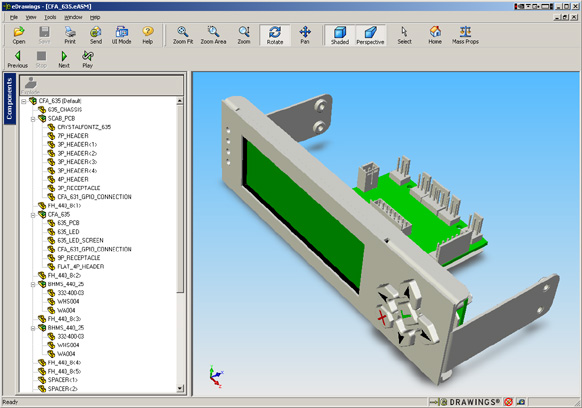Open the File menu
The width and height of the screenshot is (582, 408).
[14, 17]
